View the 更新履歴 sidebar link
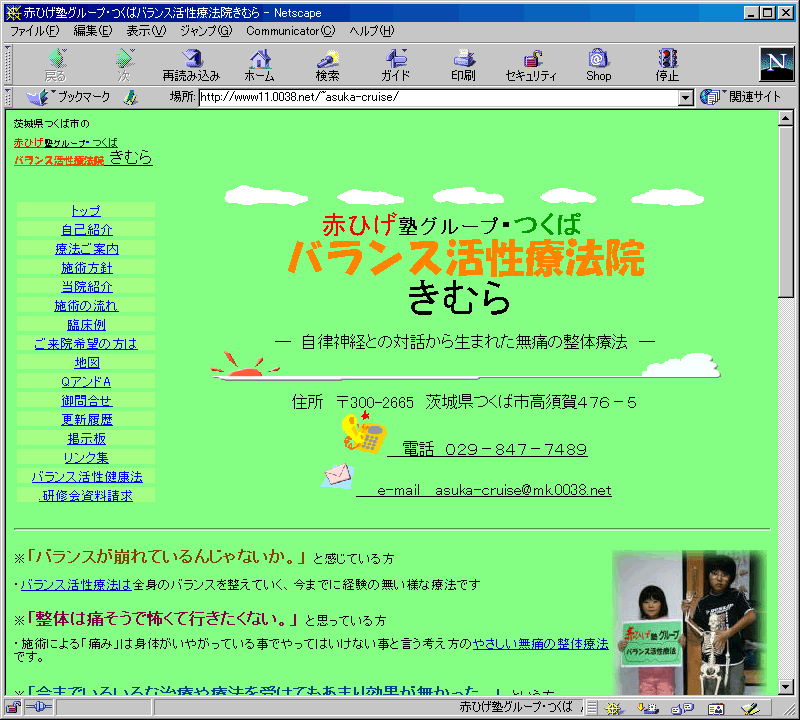This screenshot has height=720, width=800. [86, 419]
